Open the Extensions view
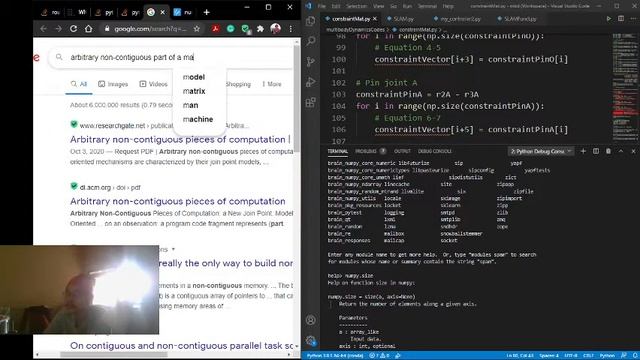The image size is (640, 360). point(311,102)
